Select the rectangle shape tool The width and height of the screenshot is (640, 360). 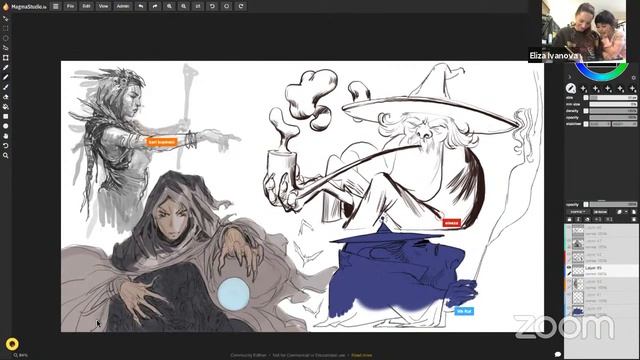click(x=5, y=117)
